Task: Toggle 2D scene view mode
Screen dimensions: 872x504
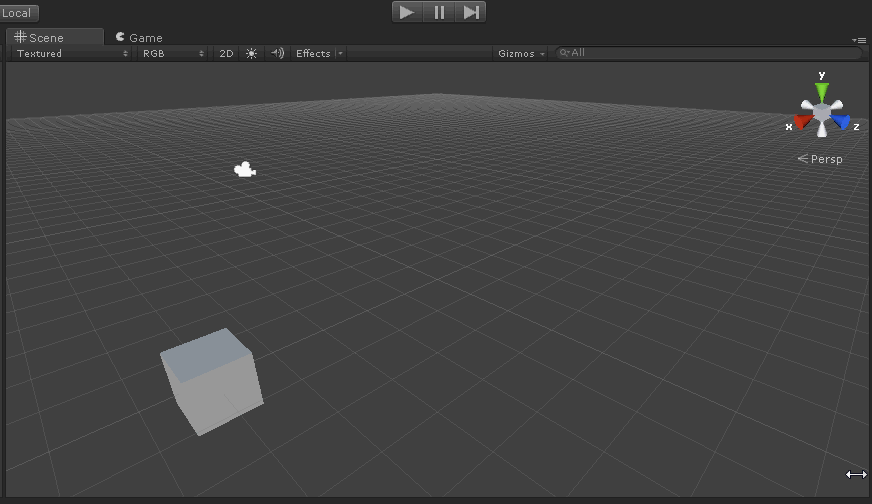Action: [x=226, y=53]
